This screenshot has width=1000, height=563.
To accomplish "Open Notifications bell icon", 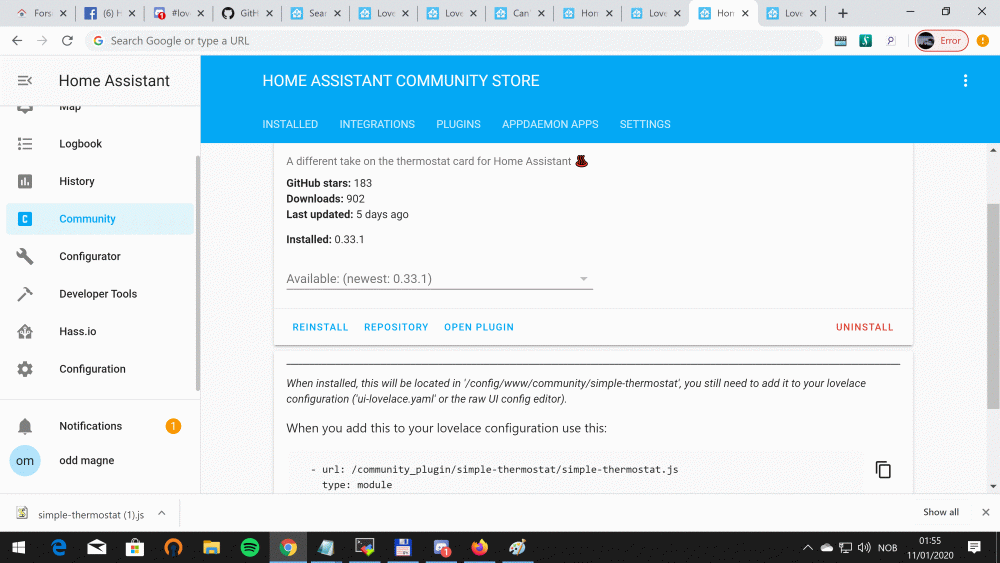I will [x=25, y=426].
